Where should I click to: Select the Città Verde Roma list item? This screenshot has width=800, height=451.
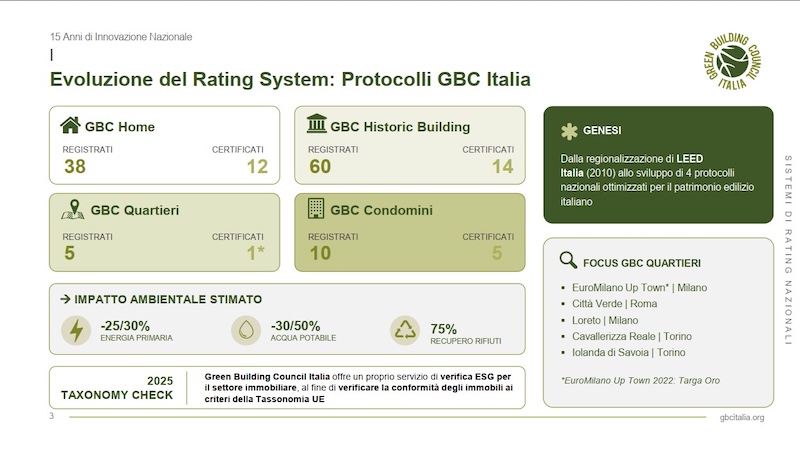click(615, 304)
